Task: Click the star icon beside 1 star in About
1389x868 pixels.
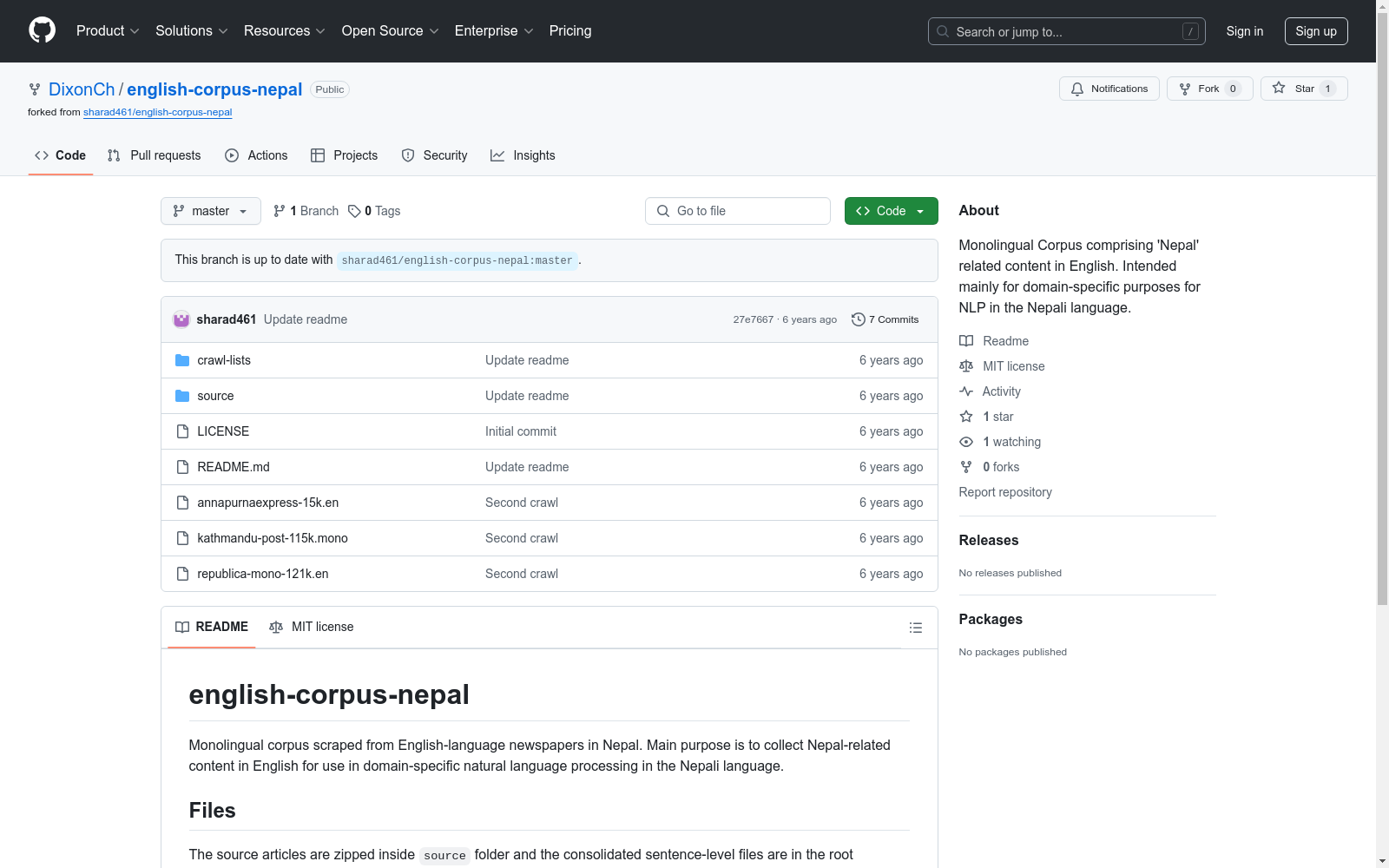Action: [966, 417]
